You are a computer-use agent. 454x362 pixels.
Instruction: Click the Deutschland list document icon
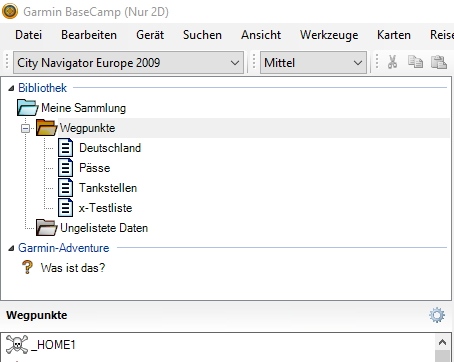coord(65,148)
